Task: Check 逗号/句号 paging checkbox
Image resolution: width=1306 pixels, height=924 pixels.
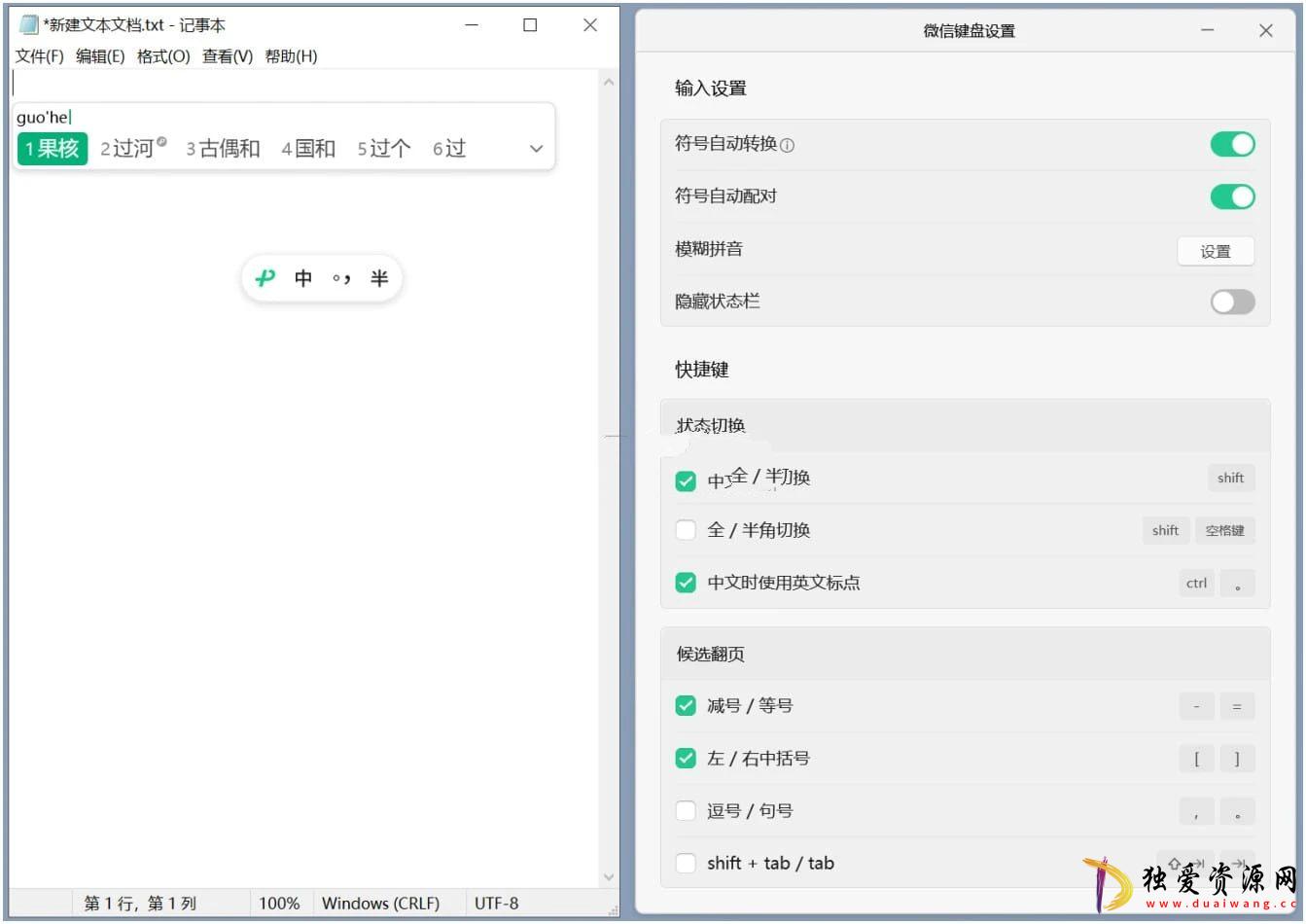Action: [x=686, y=811]
